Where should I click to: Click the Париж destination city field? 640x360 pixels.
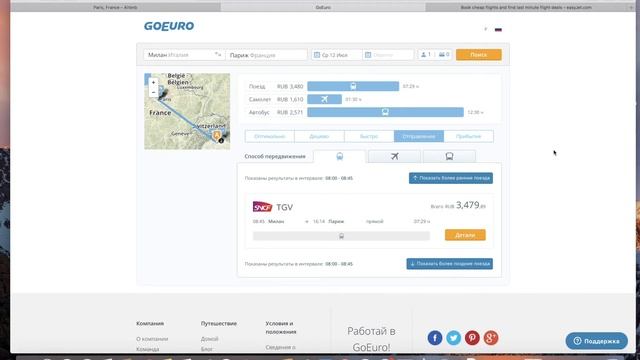266,55
